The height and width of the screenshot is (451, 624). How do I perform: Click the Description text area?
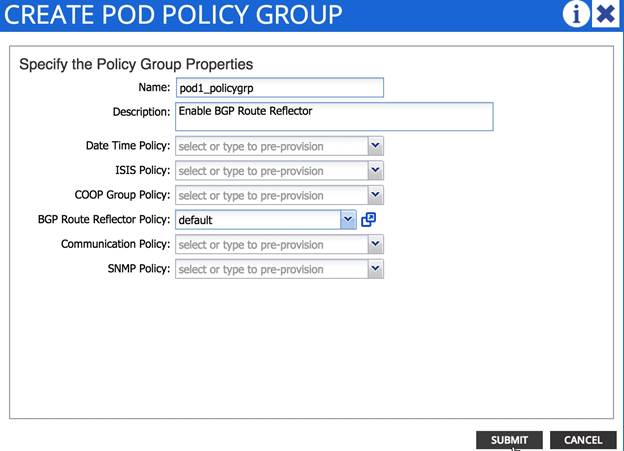click(x=334, y=116)
